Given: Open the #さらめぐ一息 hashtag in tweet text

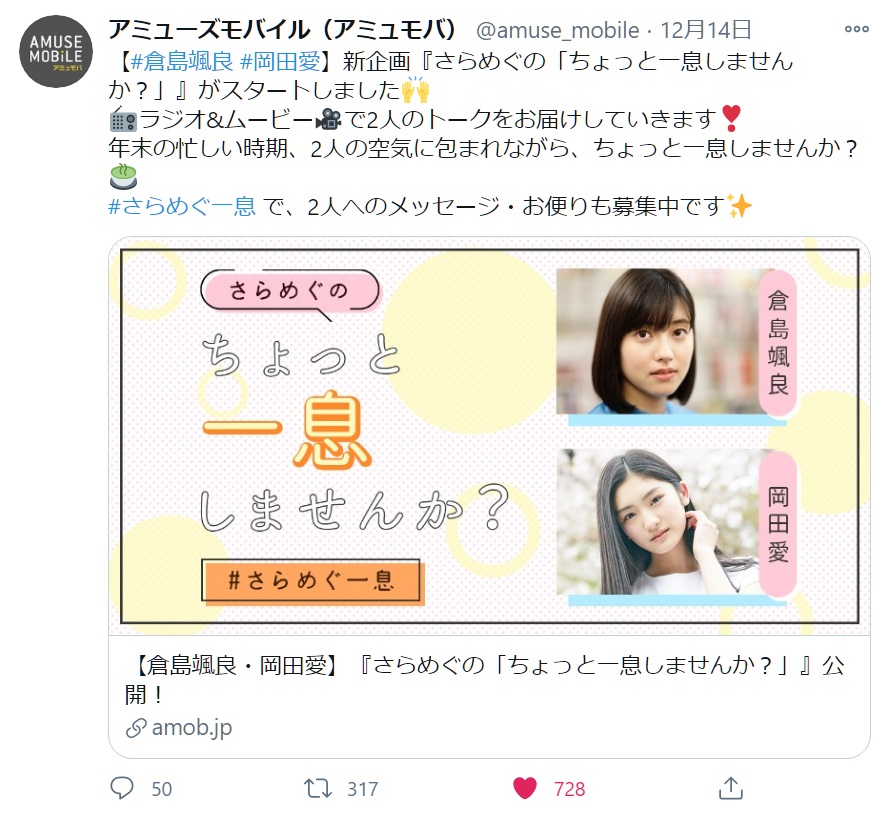Looking at the screenshot, I should (182, 206).
